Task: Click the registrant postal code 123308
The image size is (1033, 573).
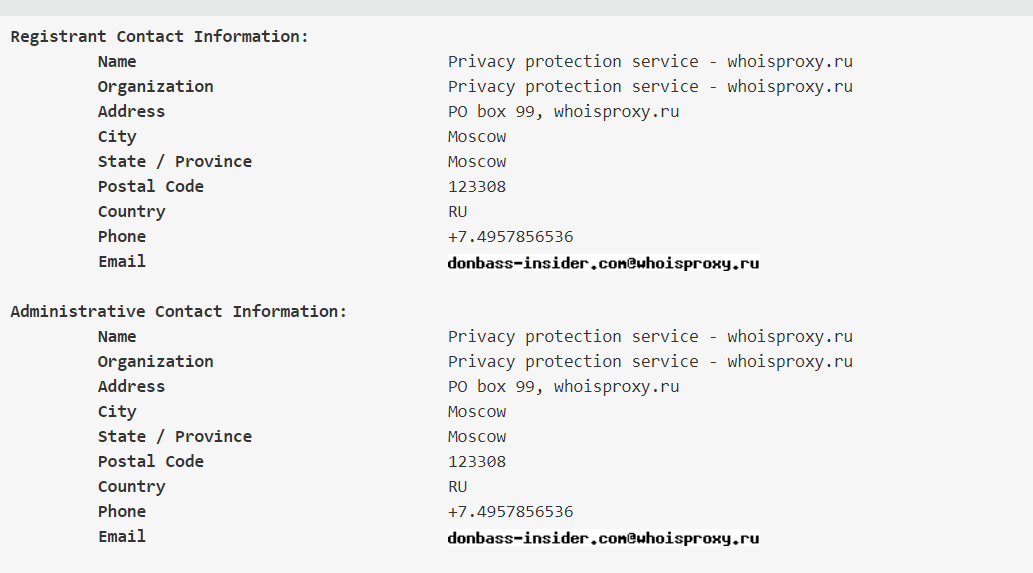Action: pyautogui.click(x=477, y=187)
